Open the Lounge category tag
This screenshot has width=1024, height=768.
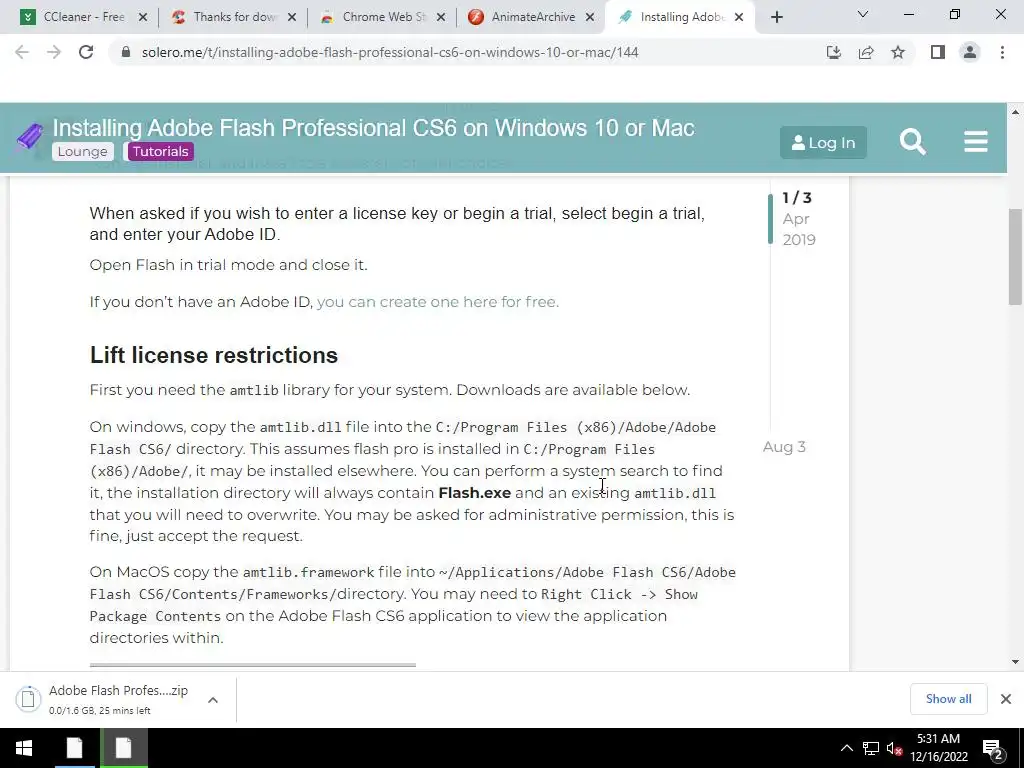[x=82, y=152]
